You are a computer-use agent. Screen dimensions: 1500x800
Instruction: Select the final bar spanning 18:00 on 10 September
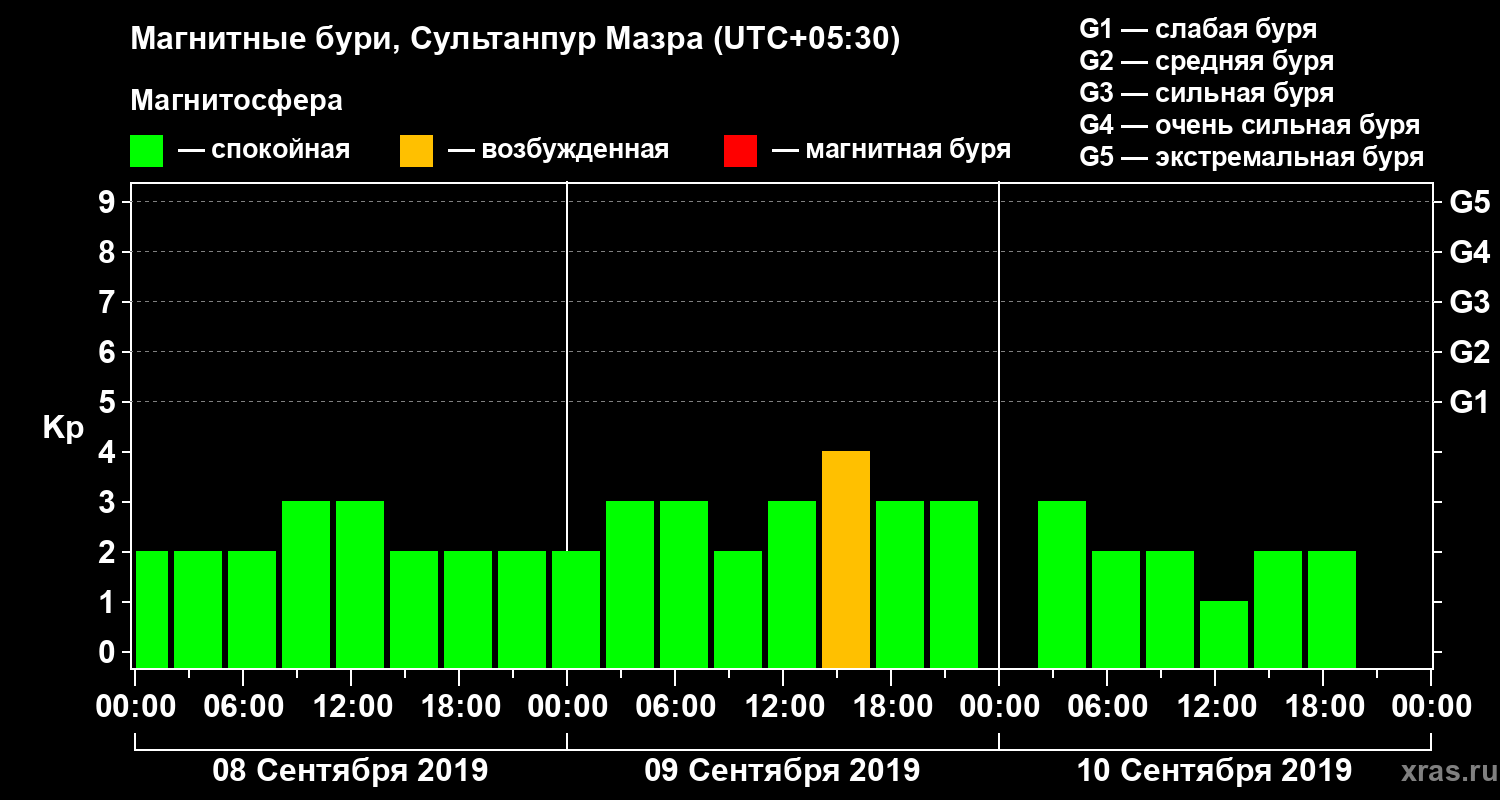coord(1332,610)
